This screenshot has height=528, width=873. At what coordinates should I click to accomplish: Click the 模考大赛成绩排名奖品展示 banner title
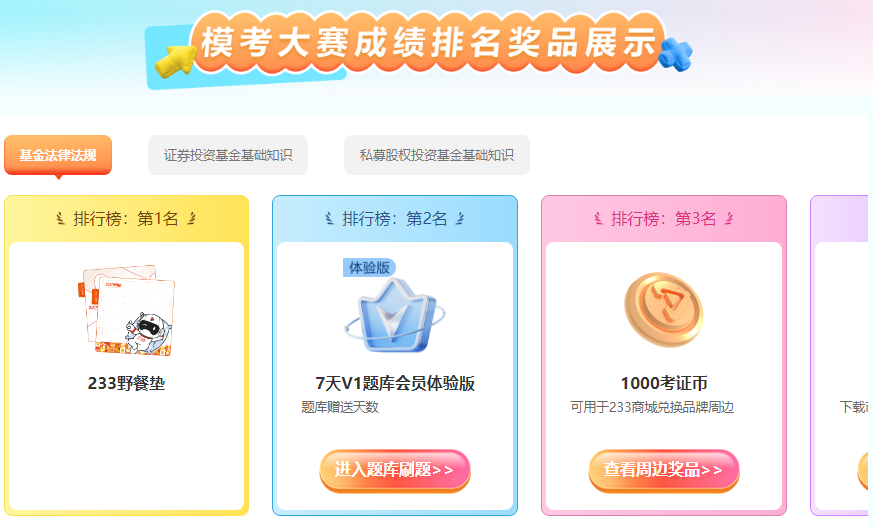429,43
